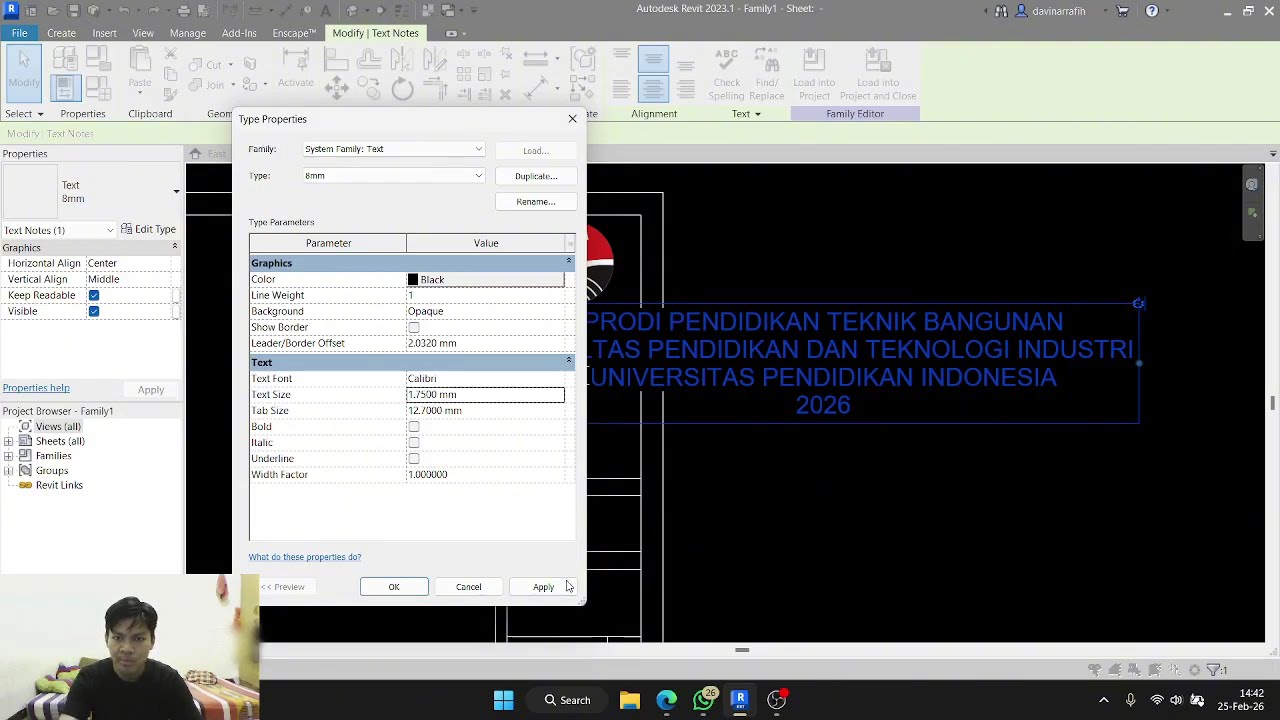Click the Autodesk App Store cart icon
1280x720 pixels.
pyautogui.click(x=1123, y=11)
